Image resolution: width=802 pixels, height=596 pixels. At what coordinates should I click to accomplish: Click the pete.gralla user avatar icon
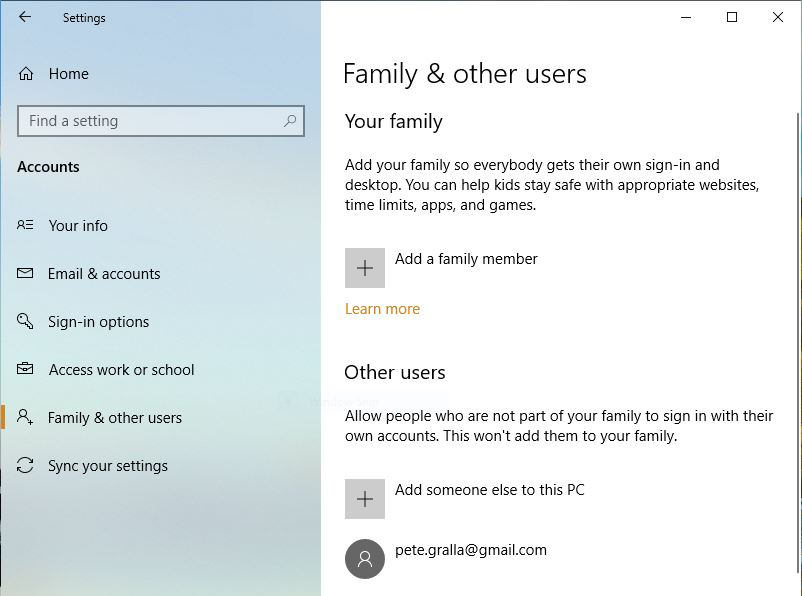365,559
